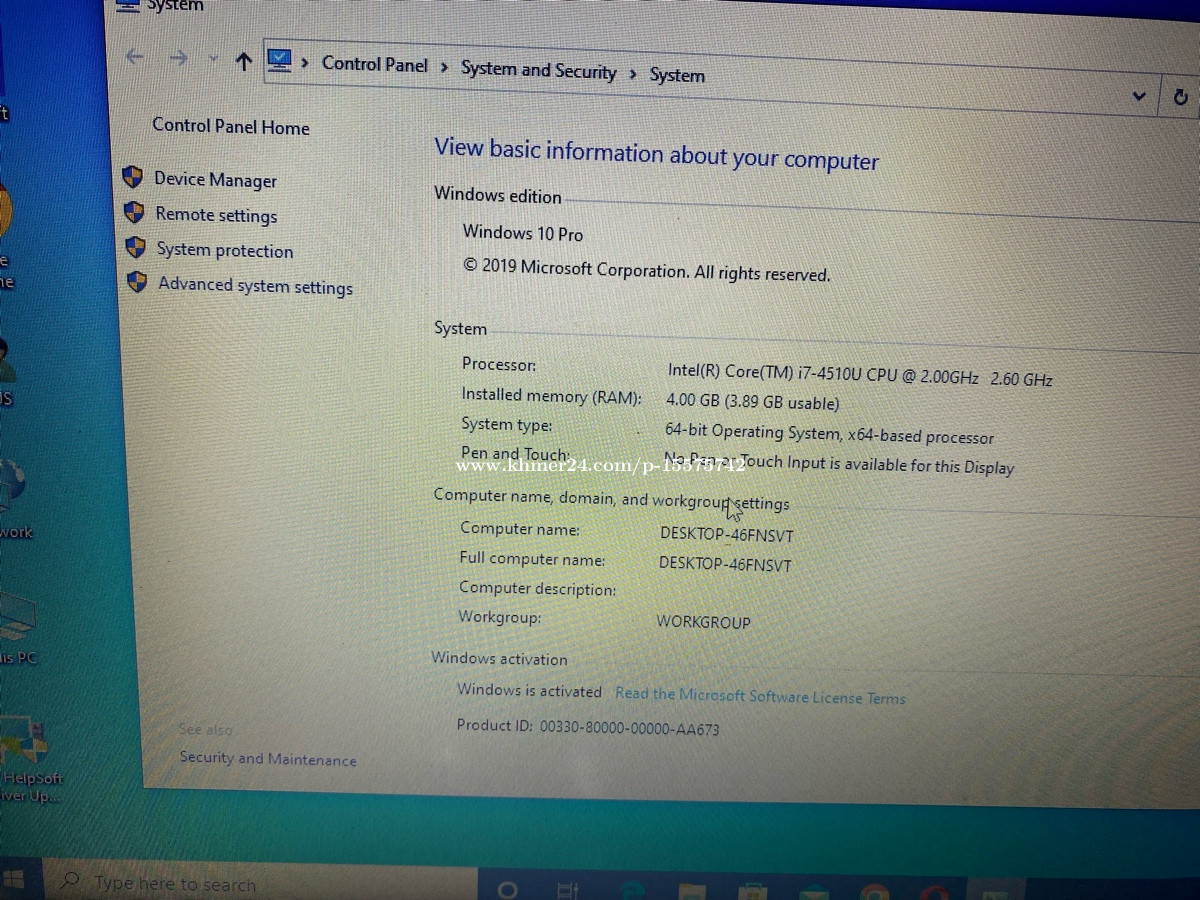Open the Windows Start menu
Viewport: 1200px width, 900px height.
pos(14,879)
